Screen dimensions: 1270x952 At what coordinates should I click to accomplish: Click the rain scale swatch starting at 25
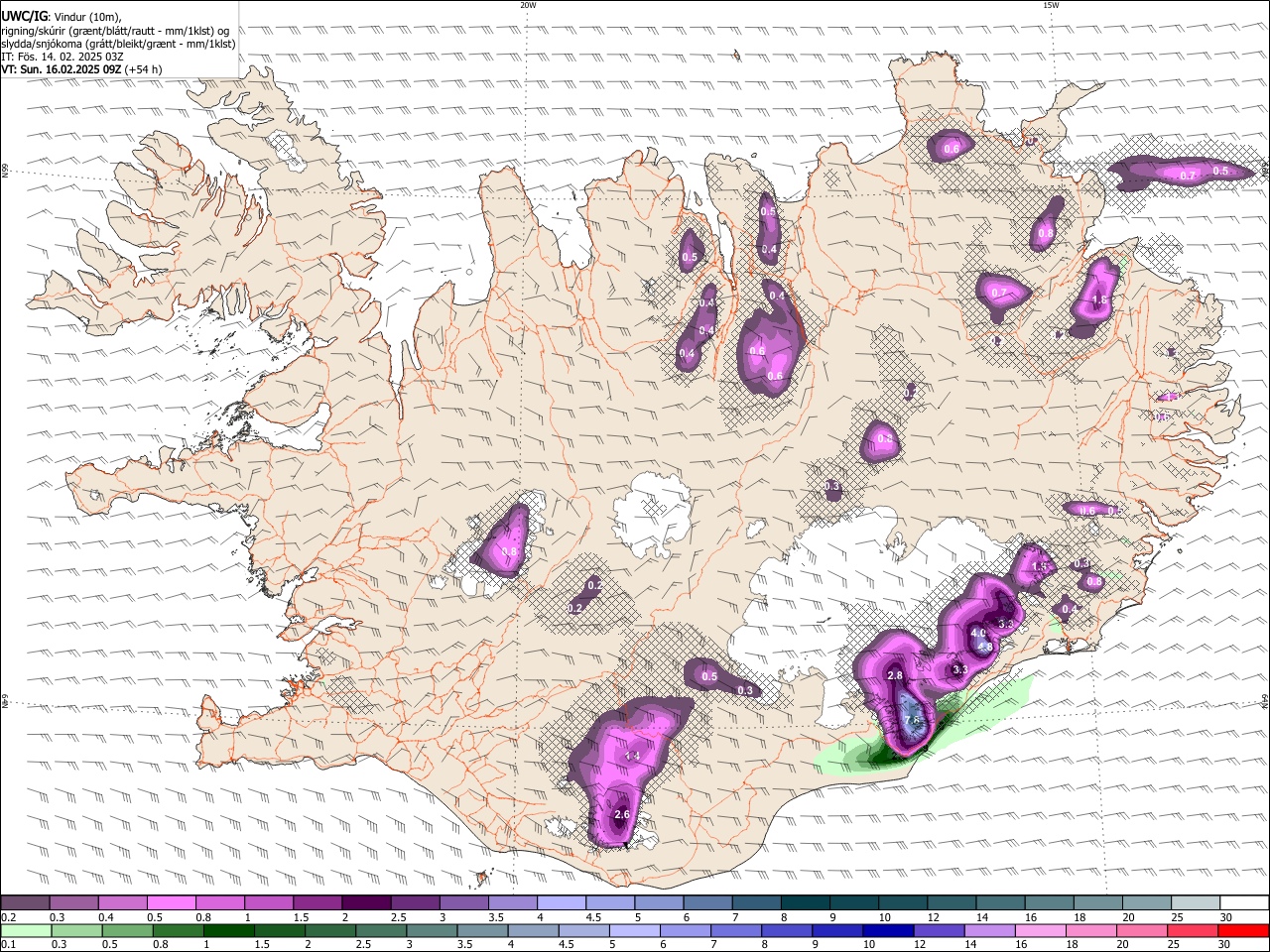point(1193,931)
